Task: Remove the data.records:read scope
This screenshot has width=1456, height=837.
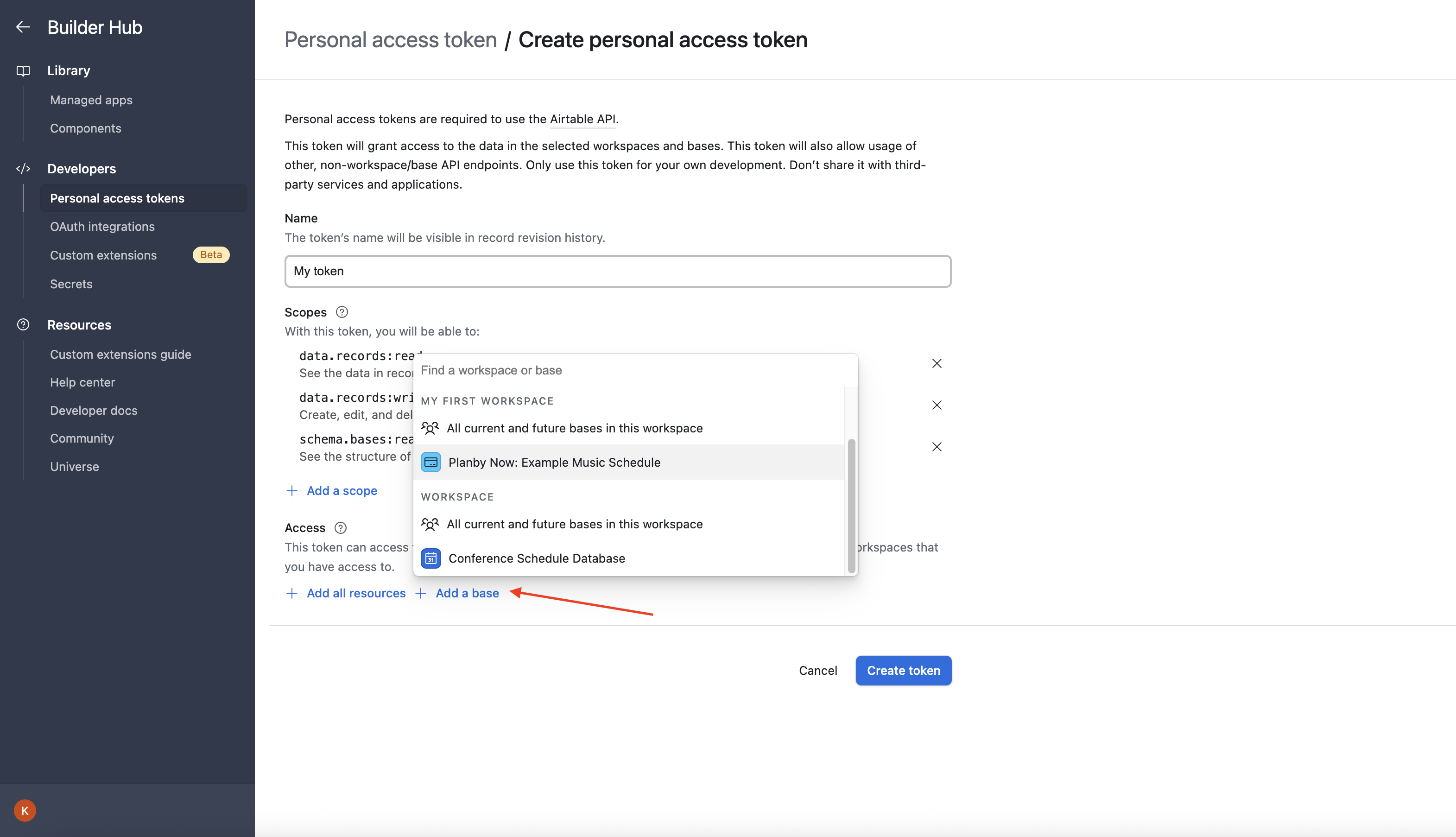Action: click(937, 363)
